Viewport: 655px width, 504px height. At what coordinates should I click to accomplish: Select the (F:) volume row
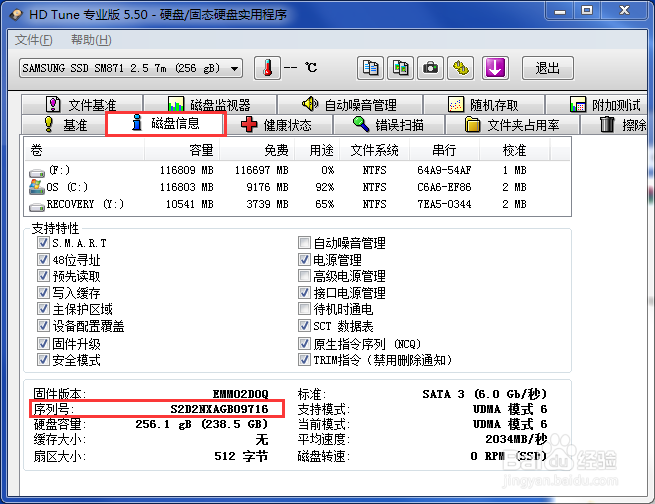pyautogui.click(x=297, y=170)
